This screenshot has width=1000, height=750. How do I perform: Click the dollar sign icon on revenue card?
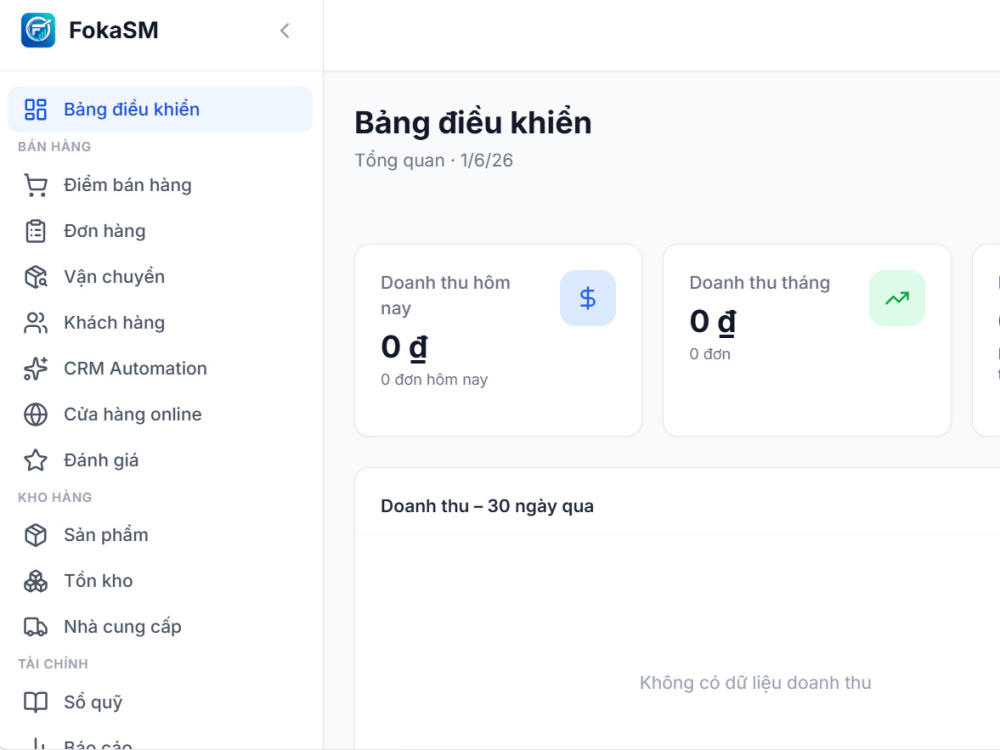coord(587,298)
